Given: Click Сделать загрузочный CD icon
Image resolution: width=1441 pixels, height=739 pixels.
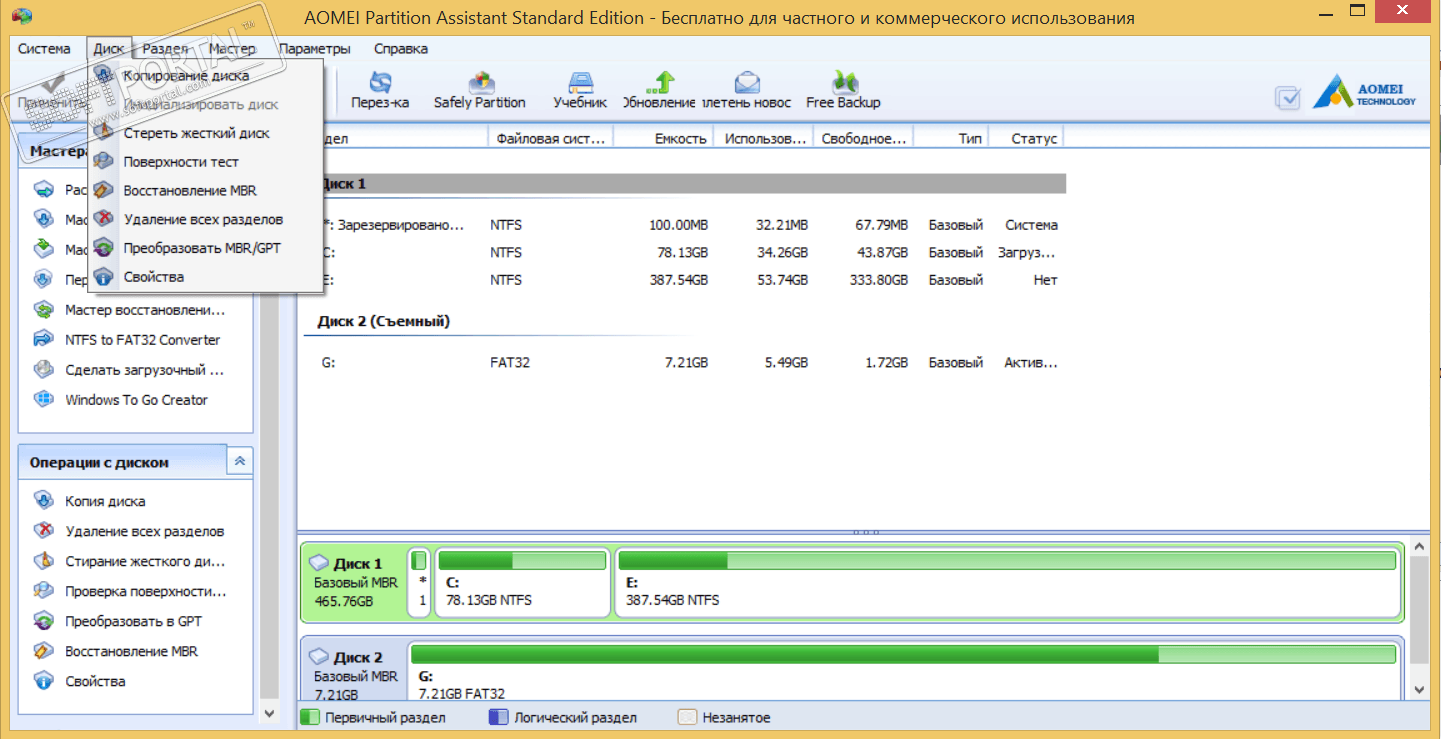Looking at the screenshot, I should click(x=44, y=370).
